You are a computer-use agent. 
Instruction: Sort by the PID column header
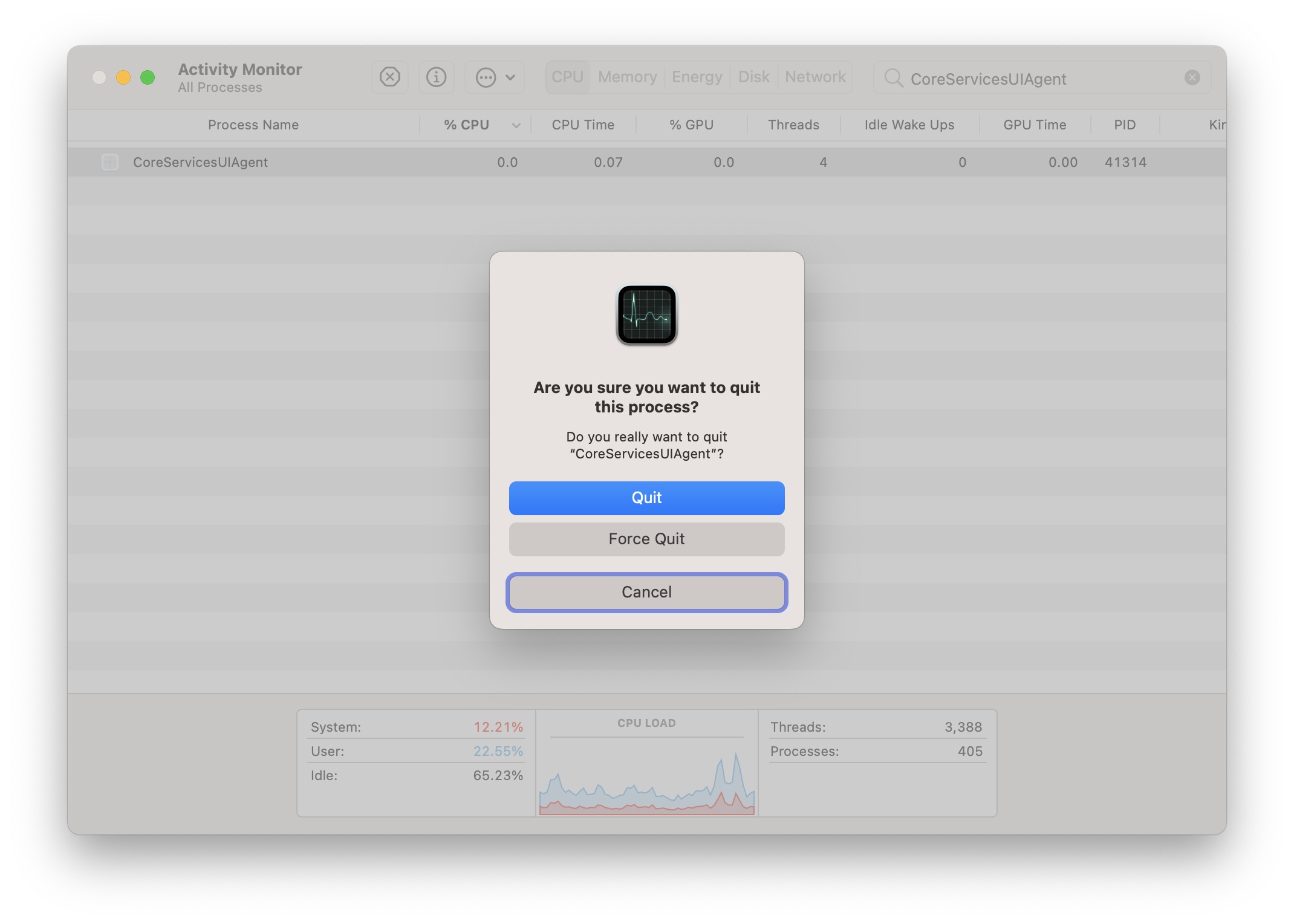pyautogui.click(x=1125, y=125)
